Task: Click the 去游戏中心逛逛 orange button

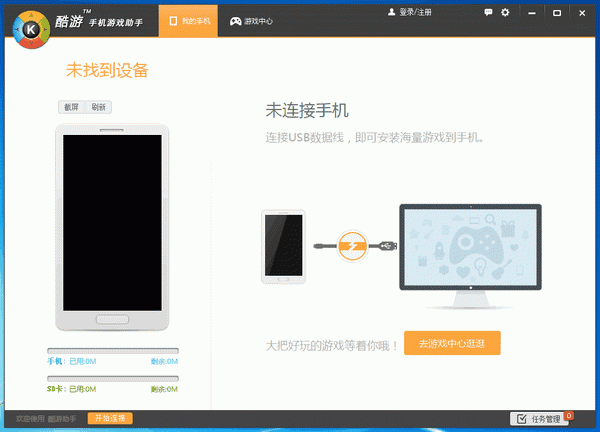Action: pyautogui.click(x=452, y=343)
